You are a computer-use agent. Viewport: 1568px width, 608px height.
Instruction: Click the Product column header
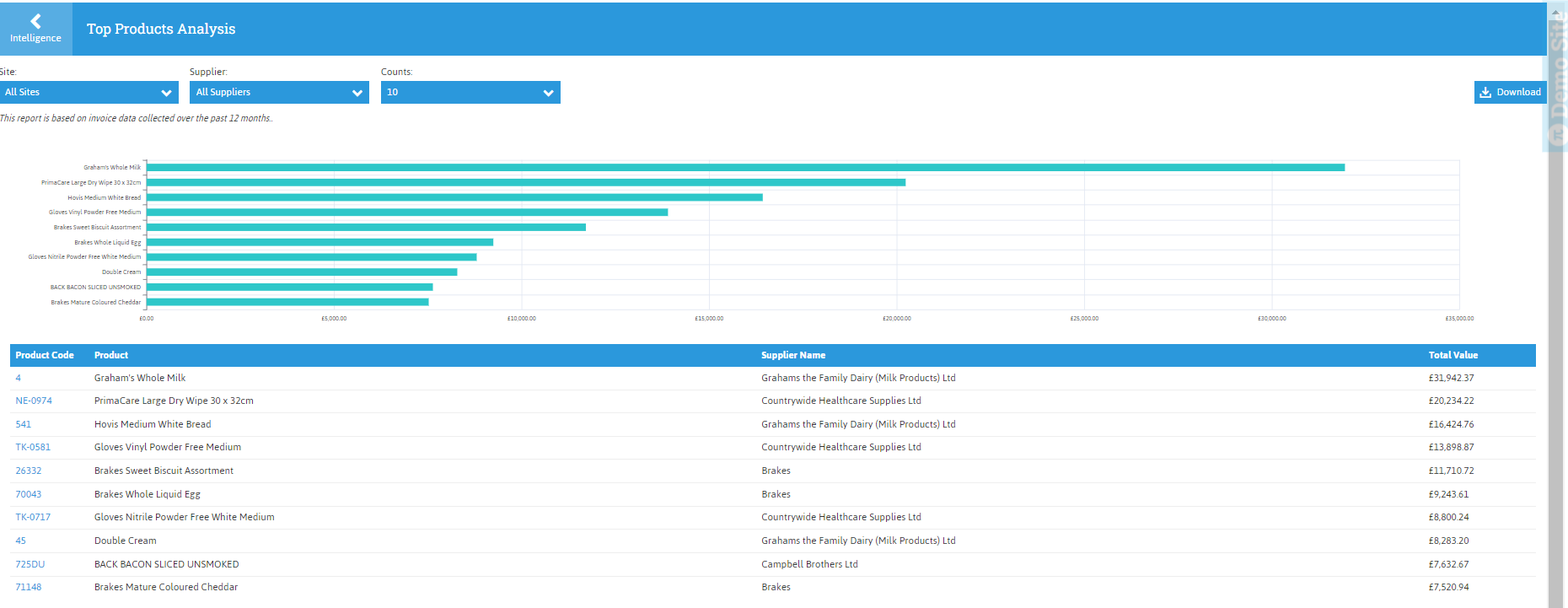click(x=111, y=355)
